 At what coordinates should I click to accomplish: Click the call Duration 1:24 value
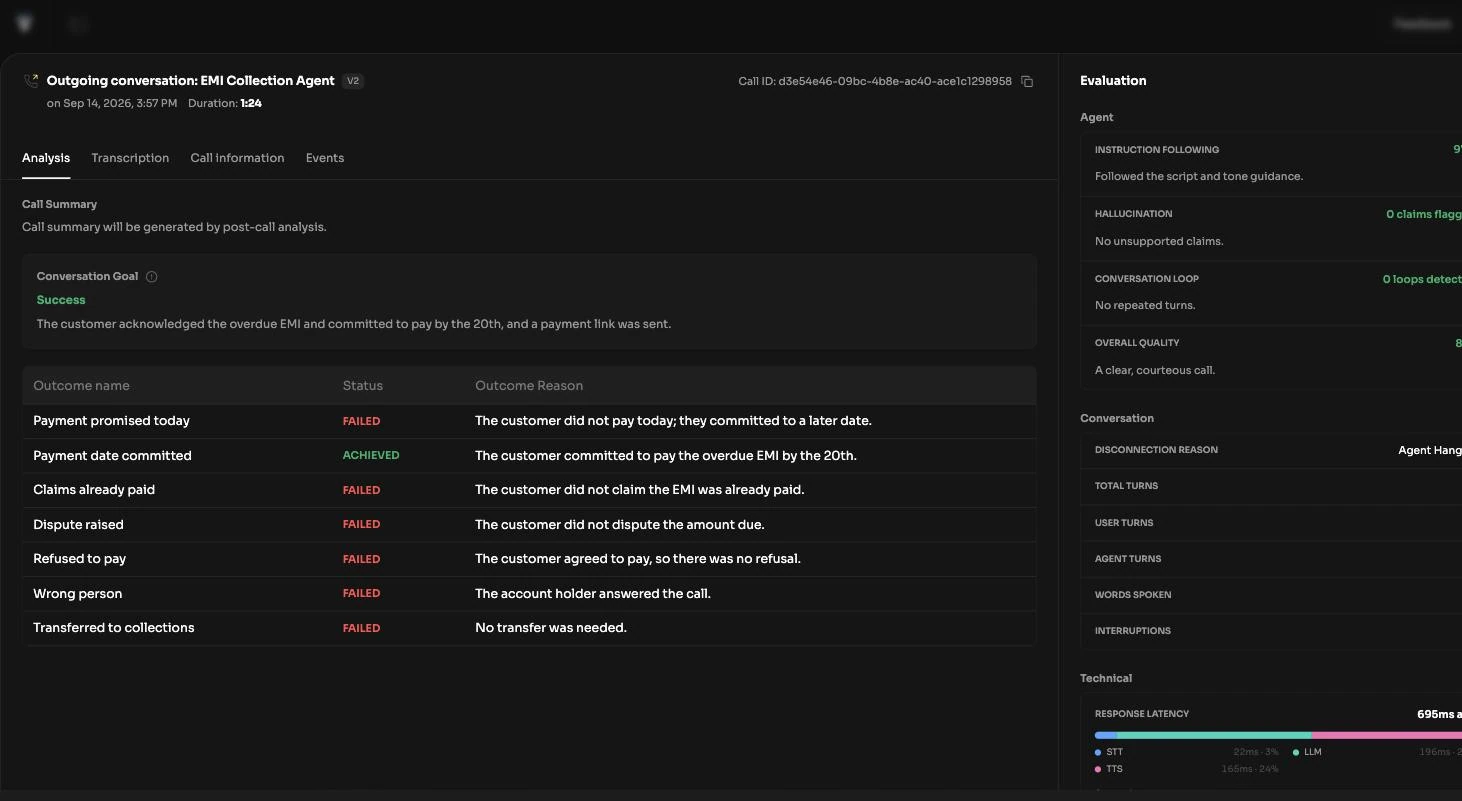(x=251, y=103)
